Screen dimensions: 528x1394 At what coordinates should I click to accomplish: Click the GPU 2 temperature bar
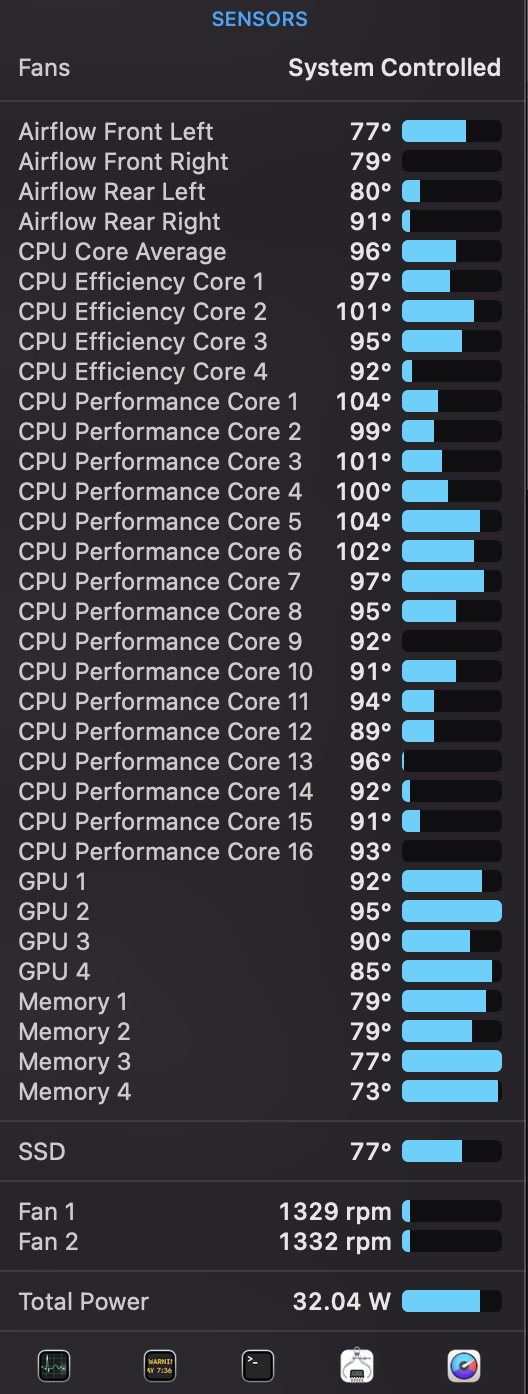click(x=452, y=911)
